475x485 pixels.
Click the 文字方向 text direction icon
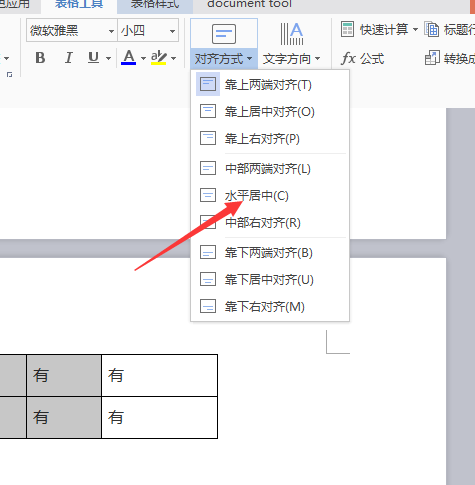click(291, 34)
